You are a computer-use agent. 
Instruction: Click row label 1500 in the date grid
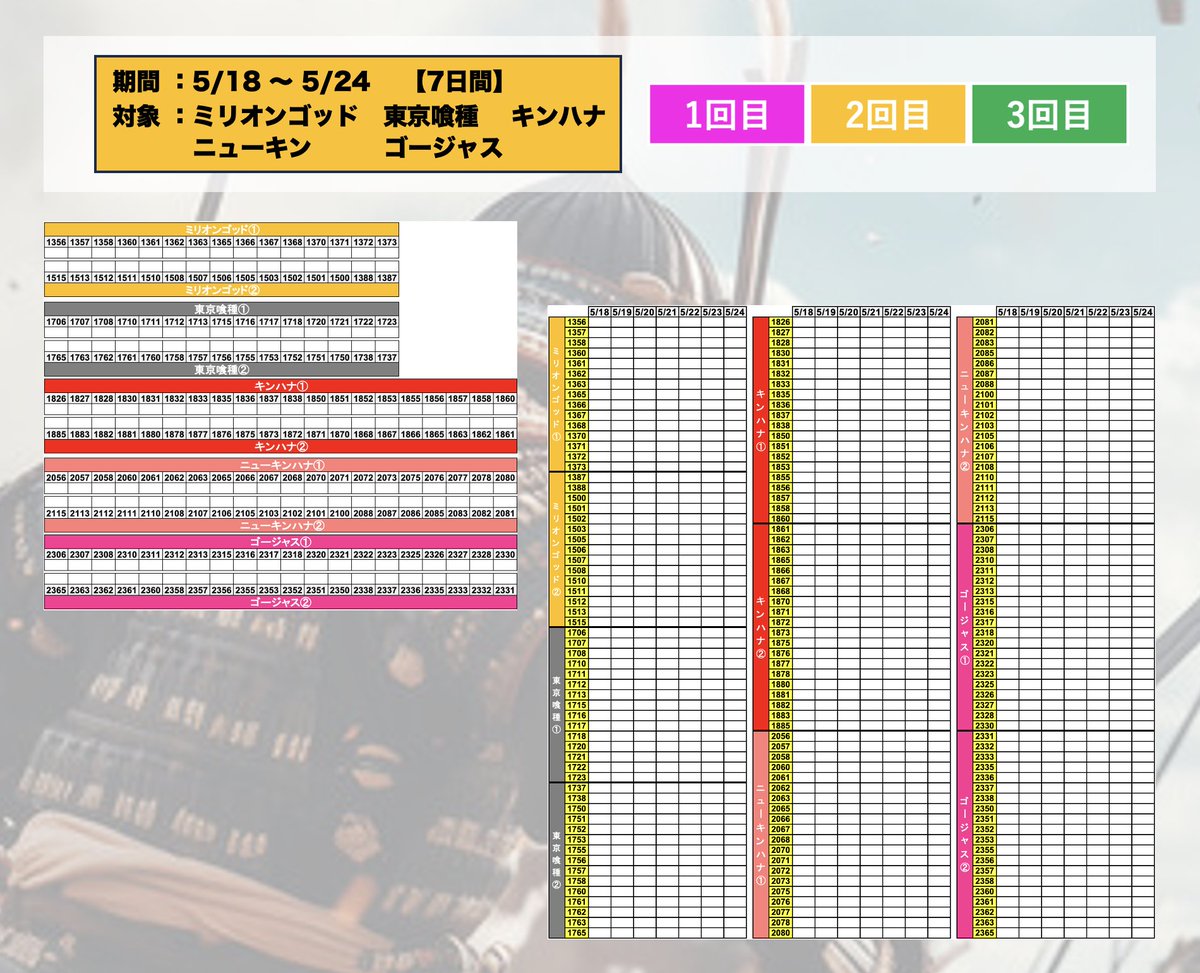(x=577, y=497)
